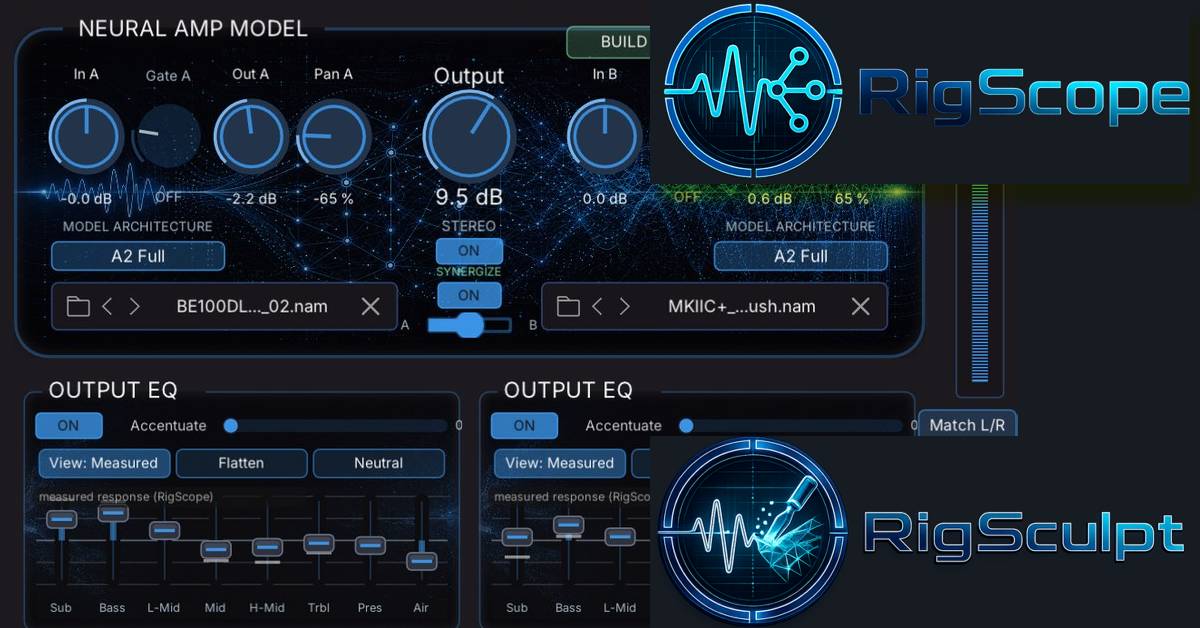Click the Match L/R button
The image size is (1200, 628).
coord(967,425)
